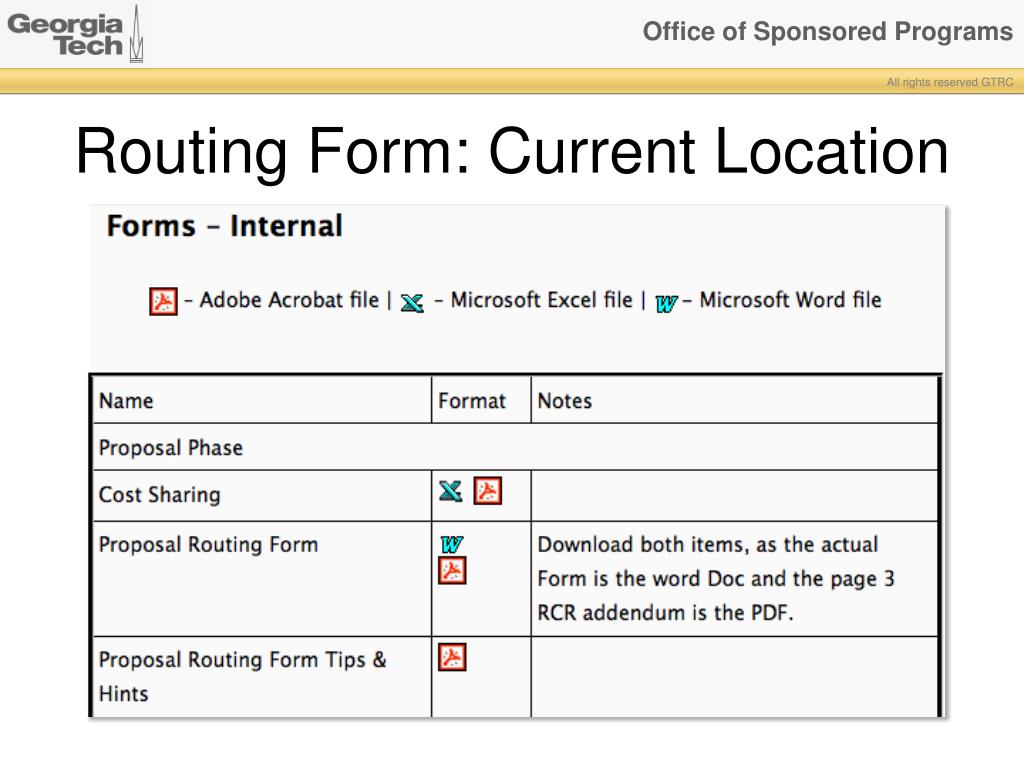Click the "Notes" column header
Image resolution: width=1024 pixels, height=768 pixels.
[x=735, y=400]
